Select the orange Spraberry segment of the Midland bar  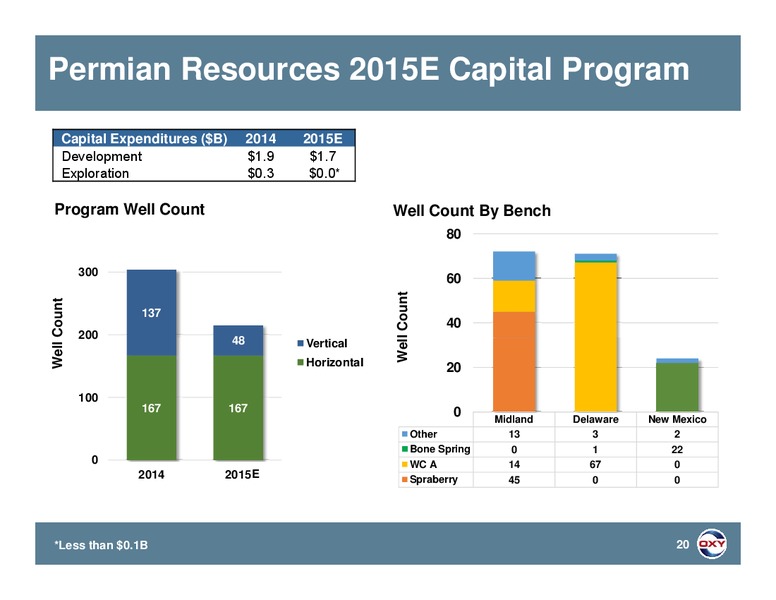(514, 361)
